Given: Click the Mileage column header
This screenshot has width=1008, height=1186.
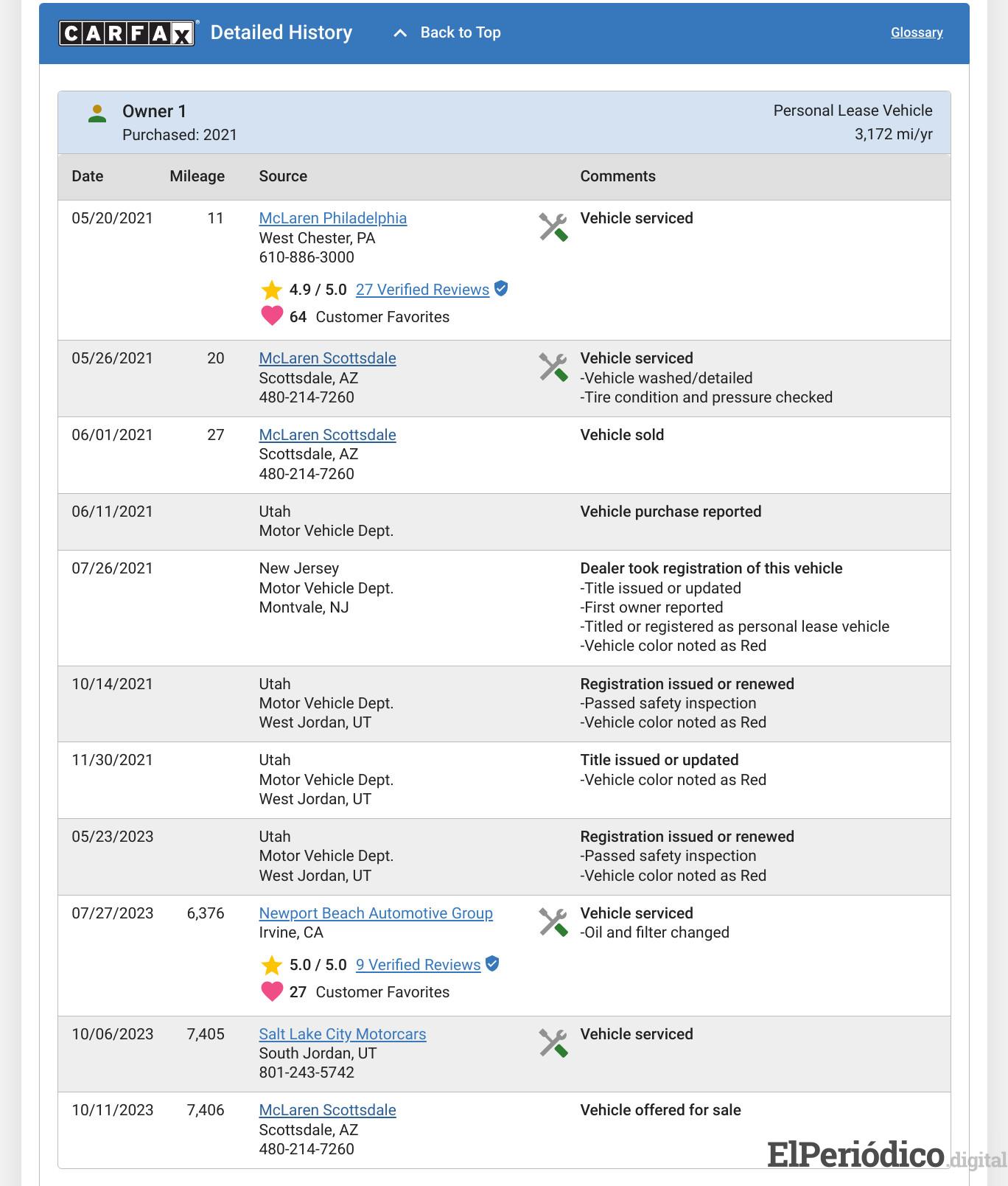Looking at the screenshot, I should click(197, 176).
